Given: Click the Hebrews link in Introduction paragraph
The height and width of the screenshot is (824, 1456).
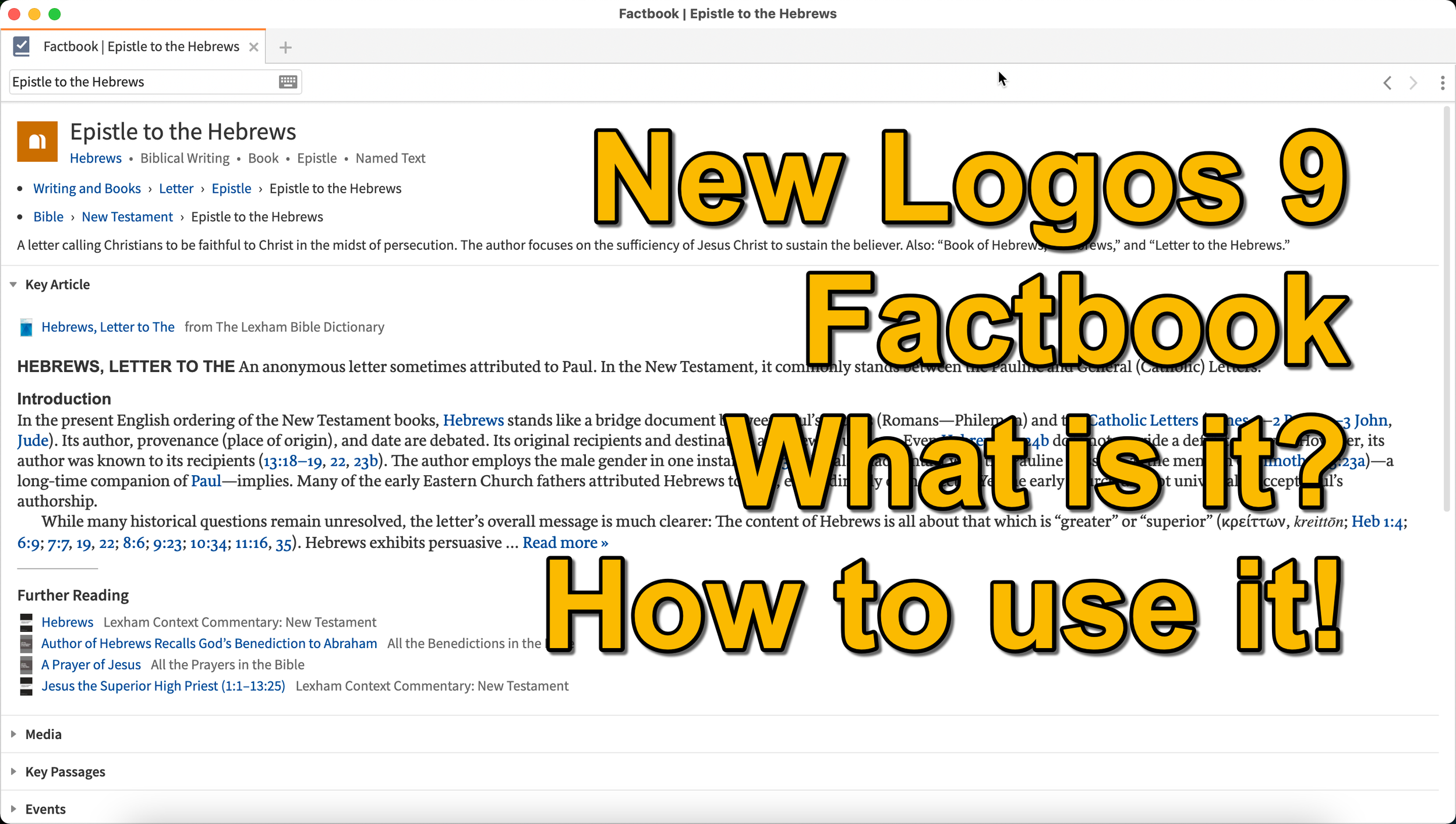Looking at the screenshot, I should [x=473, y=420].
